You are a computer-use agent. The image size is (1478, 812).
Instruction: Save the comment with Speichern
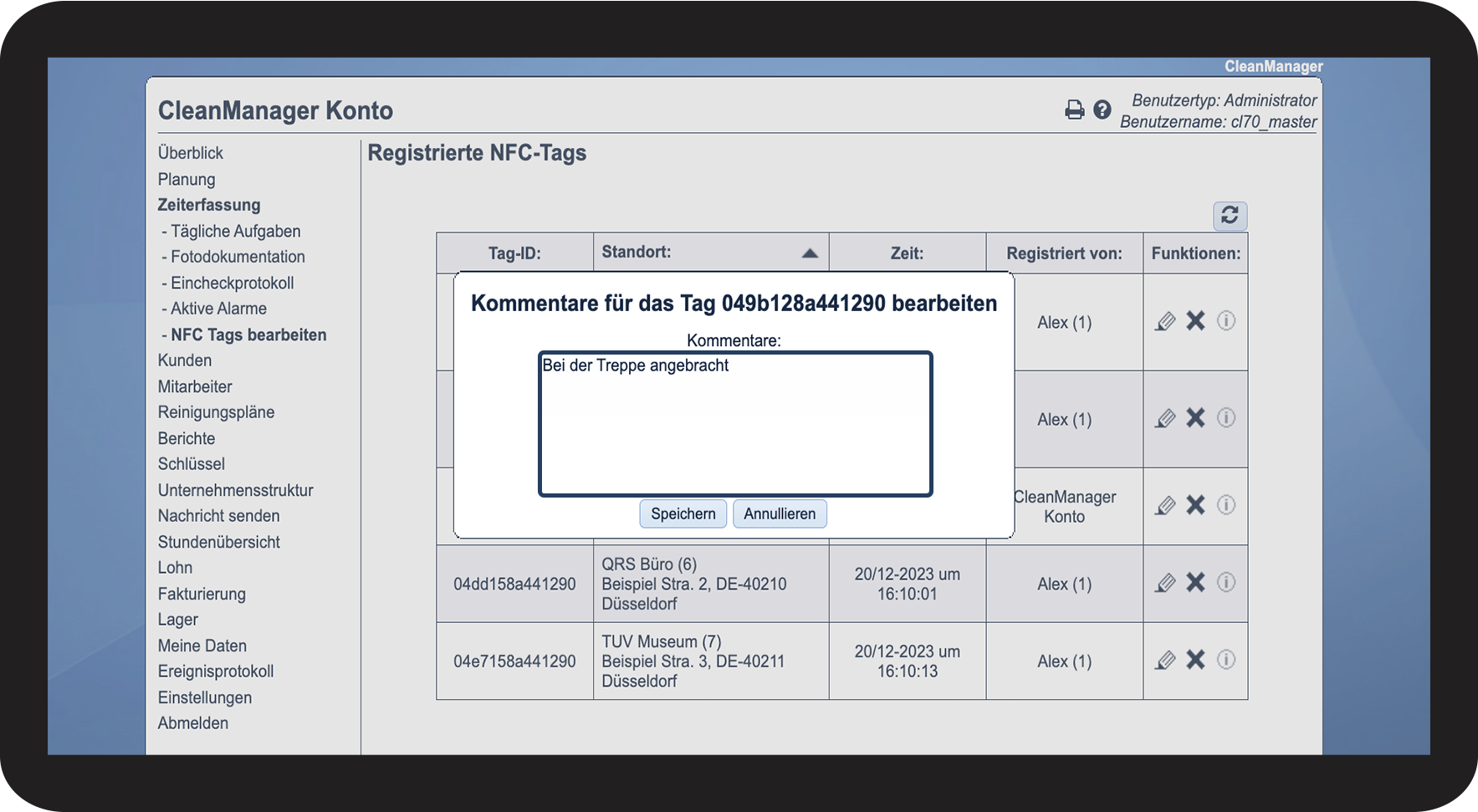(x=683, y=513)
